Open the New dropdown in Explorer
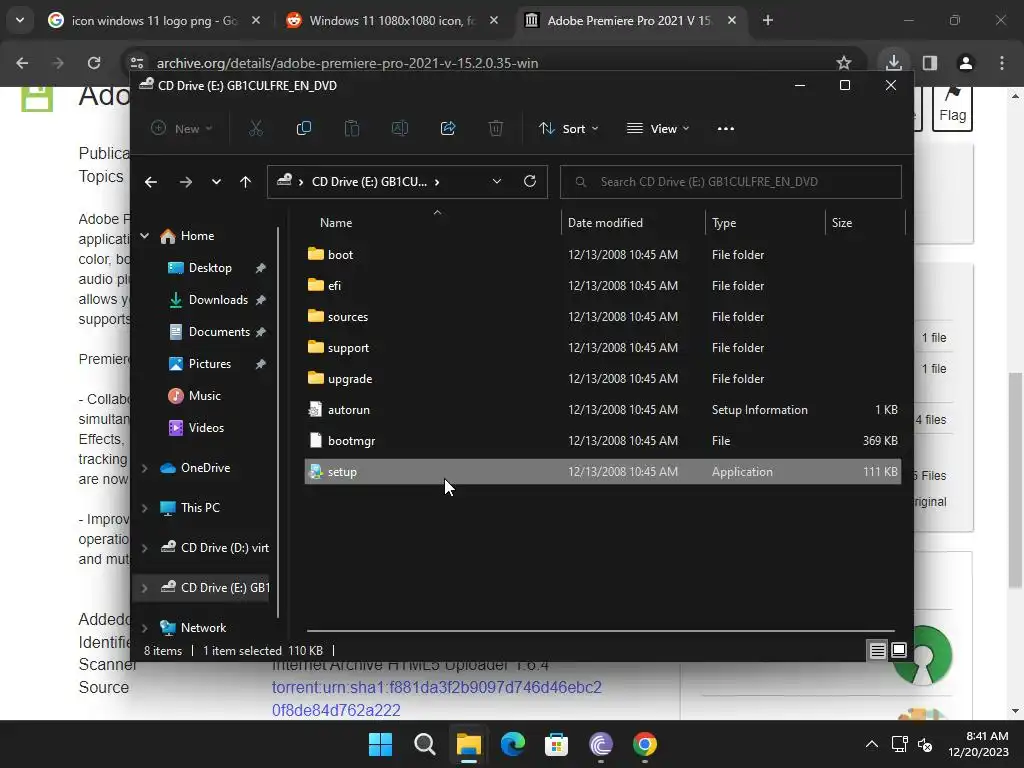The width and height of the screenshot is (1024, 768). (182, 129)
